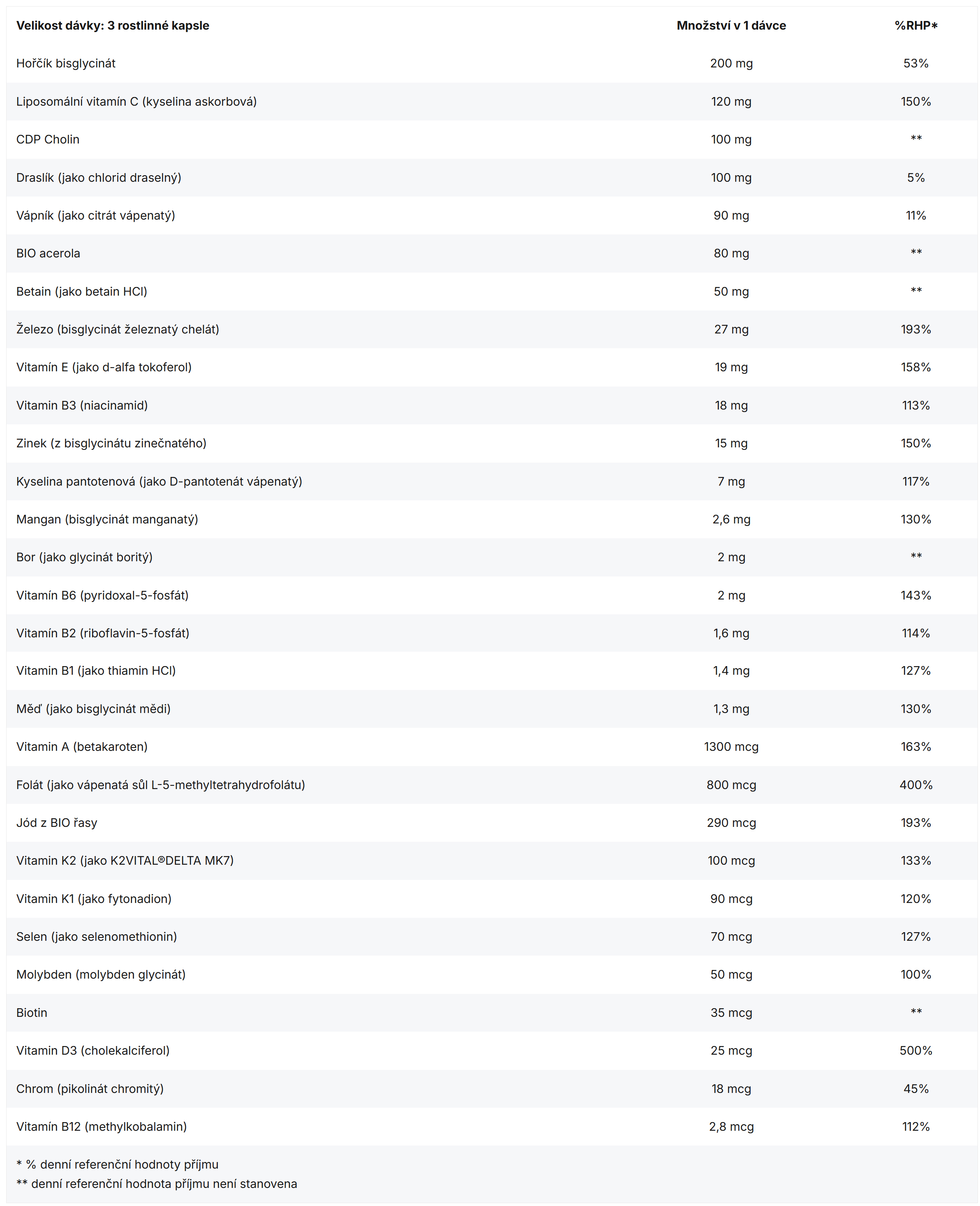Select the 'Jód z BIO řasy' label
The height and width of the screenshot is (1206, 980).
click(56, 823)
